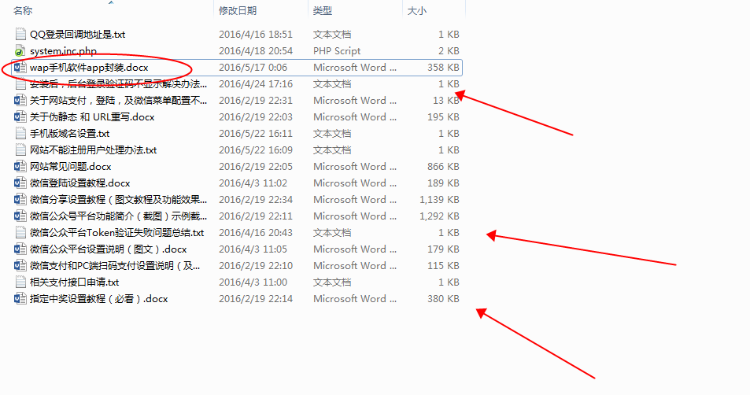Select file name 指定中奖设置教程（必看）.docx
Image resolution: width=750 pixels, height=395 pixels.
99,299
